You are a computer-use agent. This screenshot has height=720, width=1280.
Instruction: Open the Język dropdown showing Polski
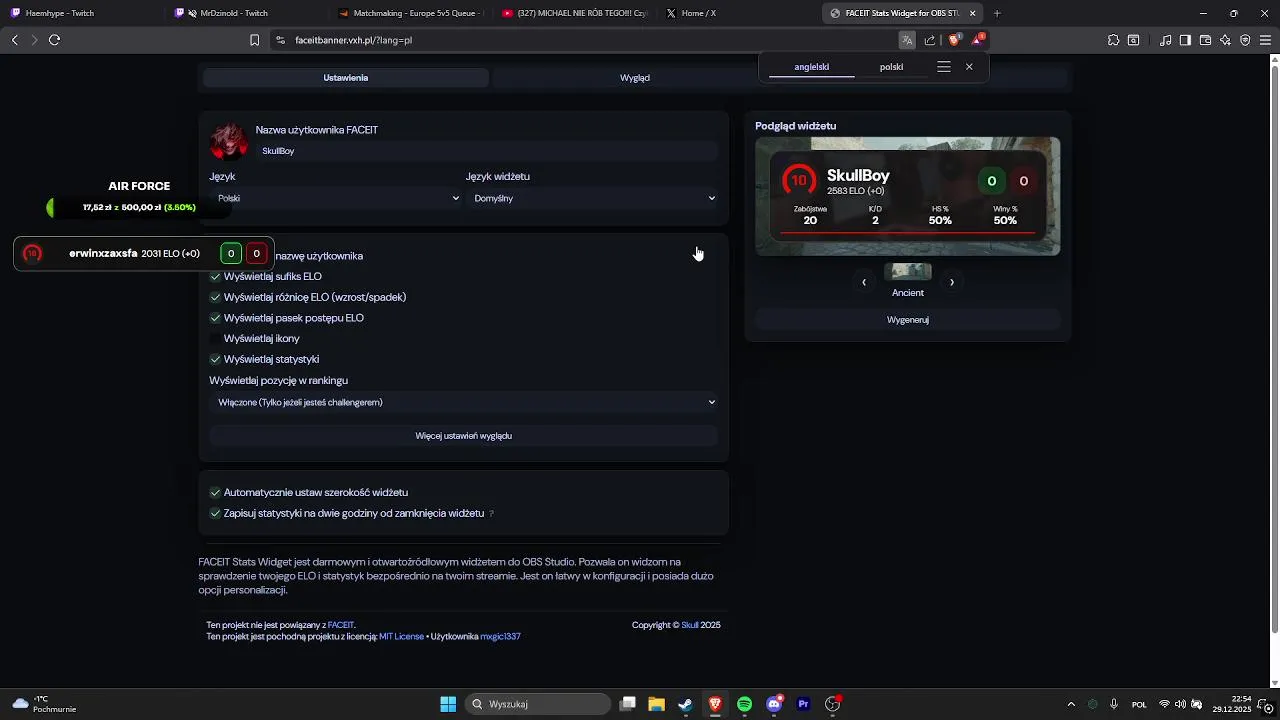(335, 198)
